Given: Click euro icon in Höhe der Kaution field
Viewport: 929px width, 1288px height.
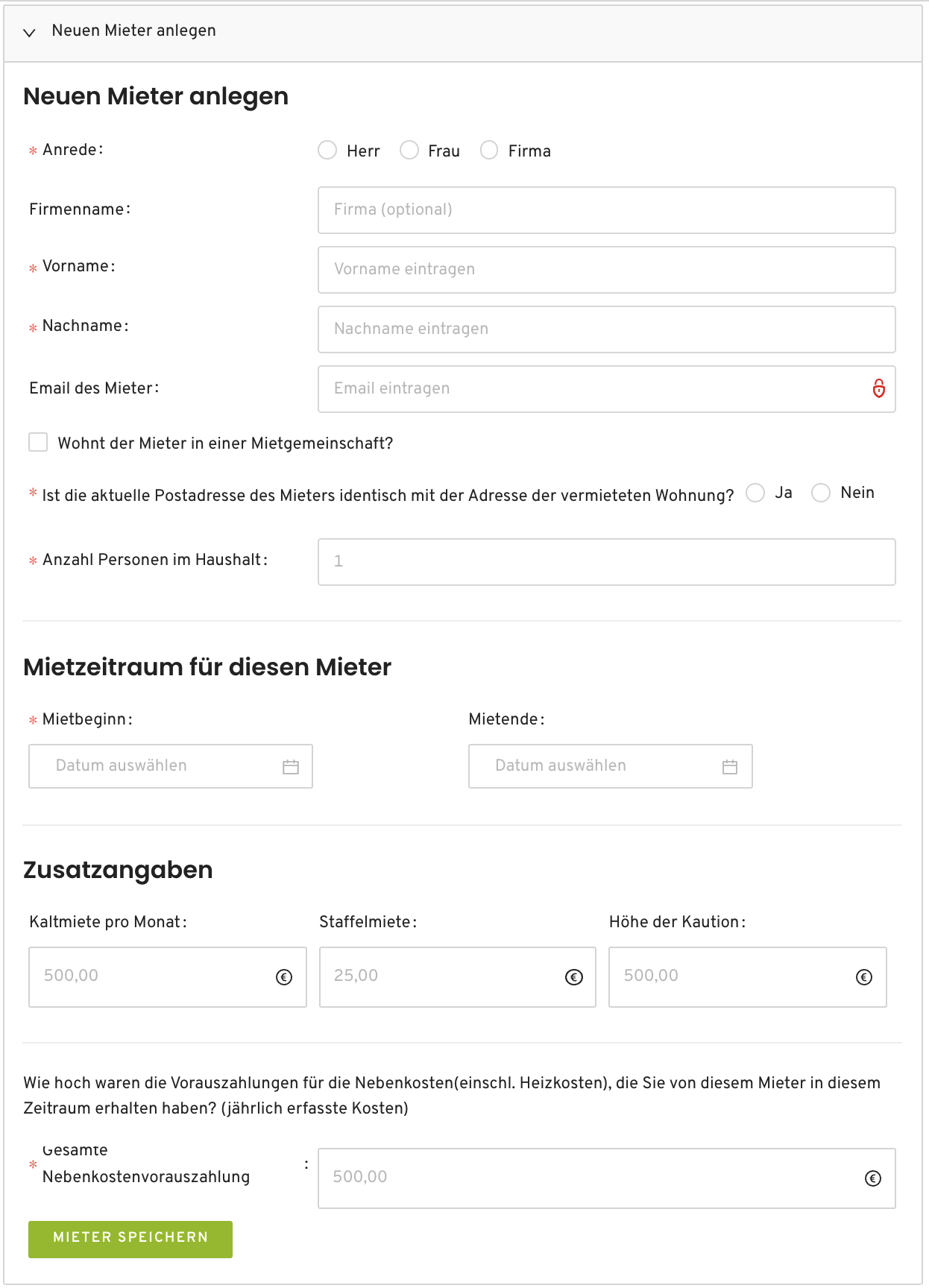Looking at the screenshot, I should (864, 977).
